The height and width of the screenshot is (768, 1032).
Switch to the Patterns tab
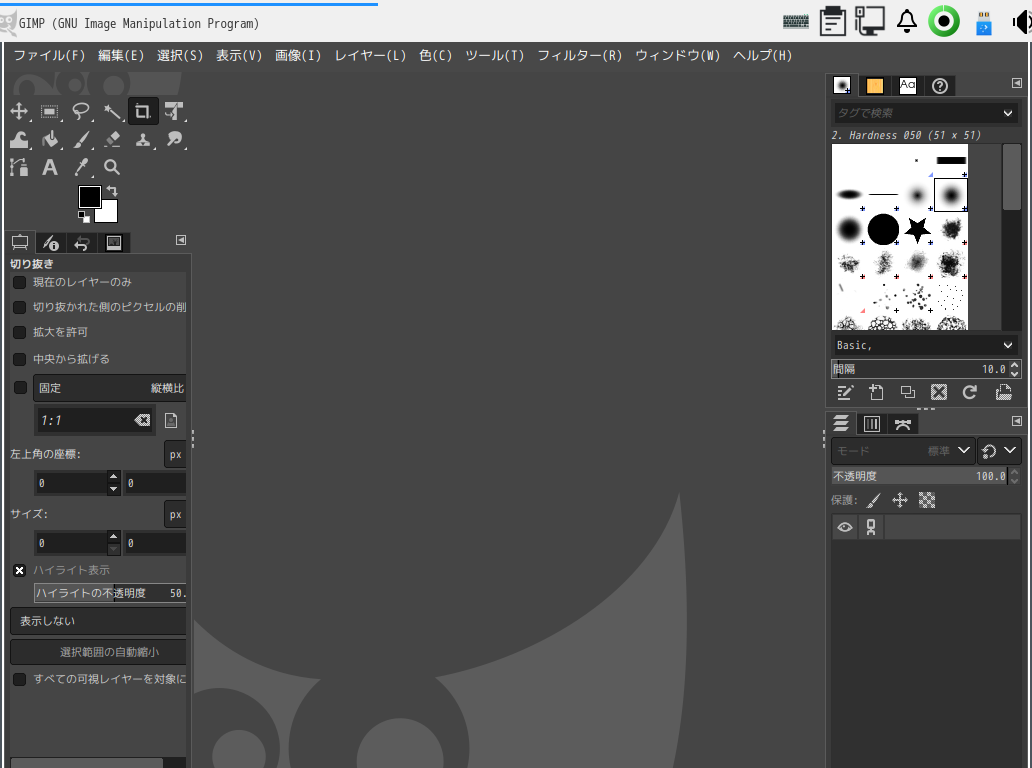click(875, 86)
